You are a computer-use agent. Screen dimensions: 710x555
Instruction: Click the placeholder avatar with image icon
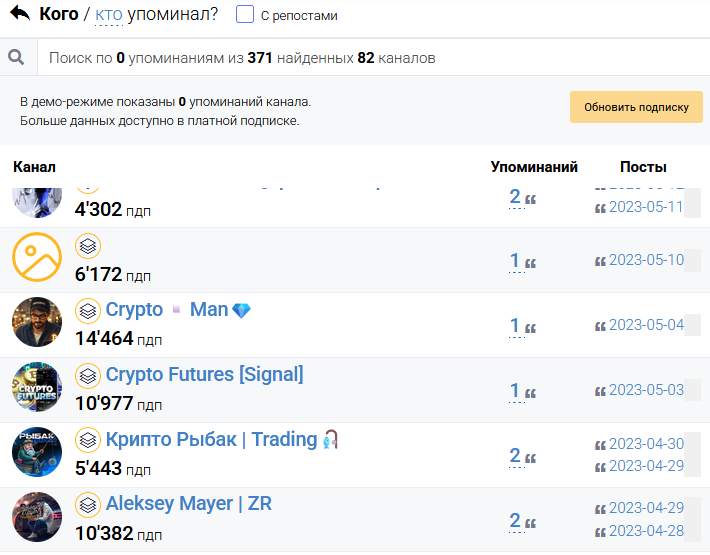(x=37, y=257)
